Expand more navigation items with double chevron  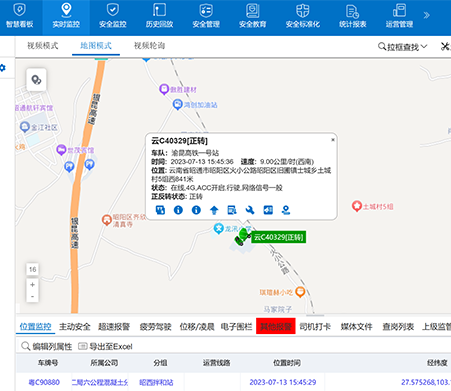click(426, 15)
